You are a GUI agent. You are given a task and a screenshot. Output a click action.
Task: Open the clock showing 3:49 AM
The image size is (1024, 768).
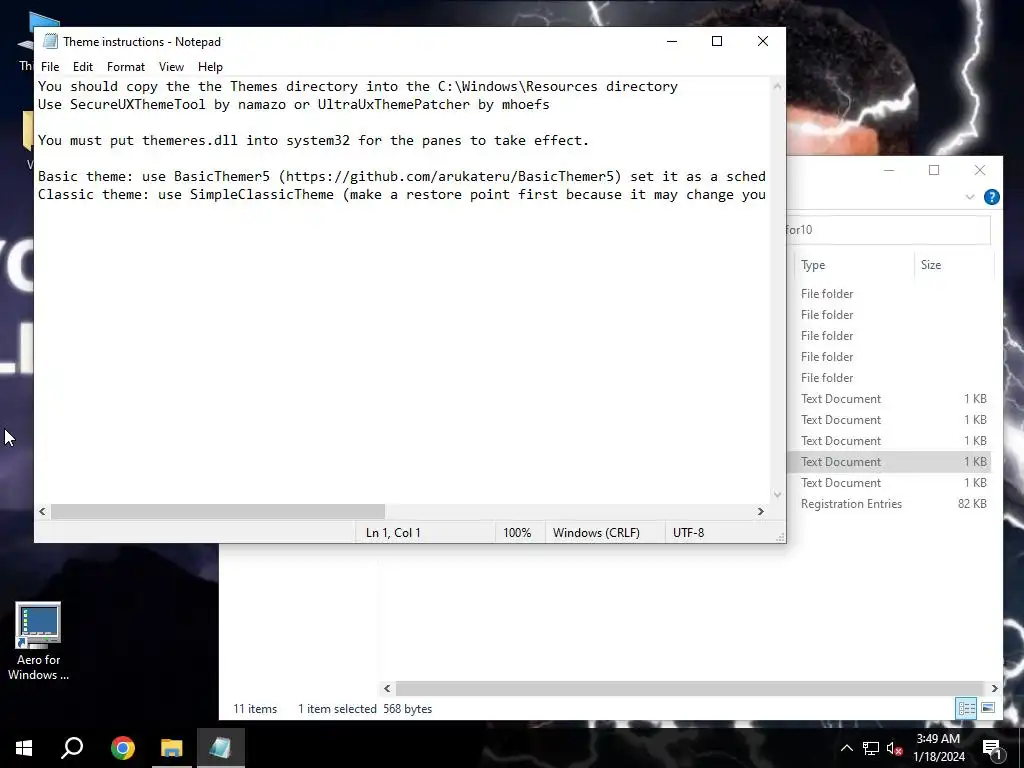(x=938, y=748)
